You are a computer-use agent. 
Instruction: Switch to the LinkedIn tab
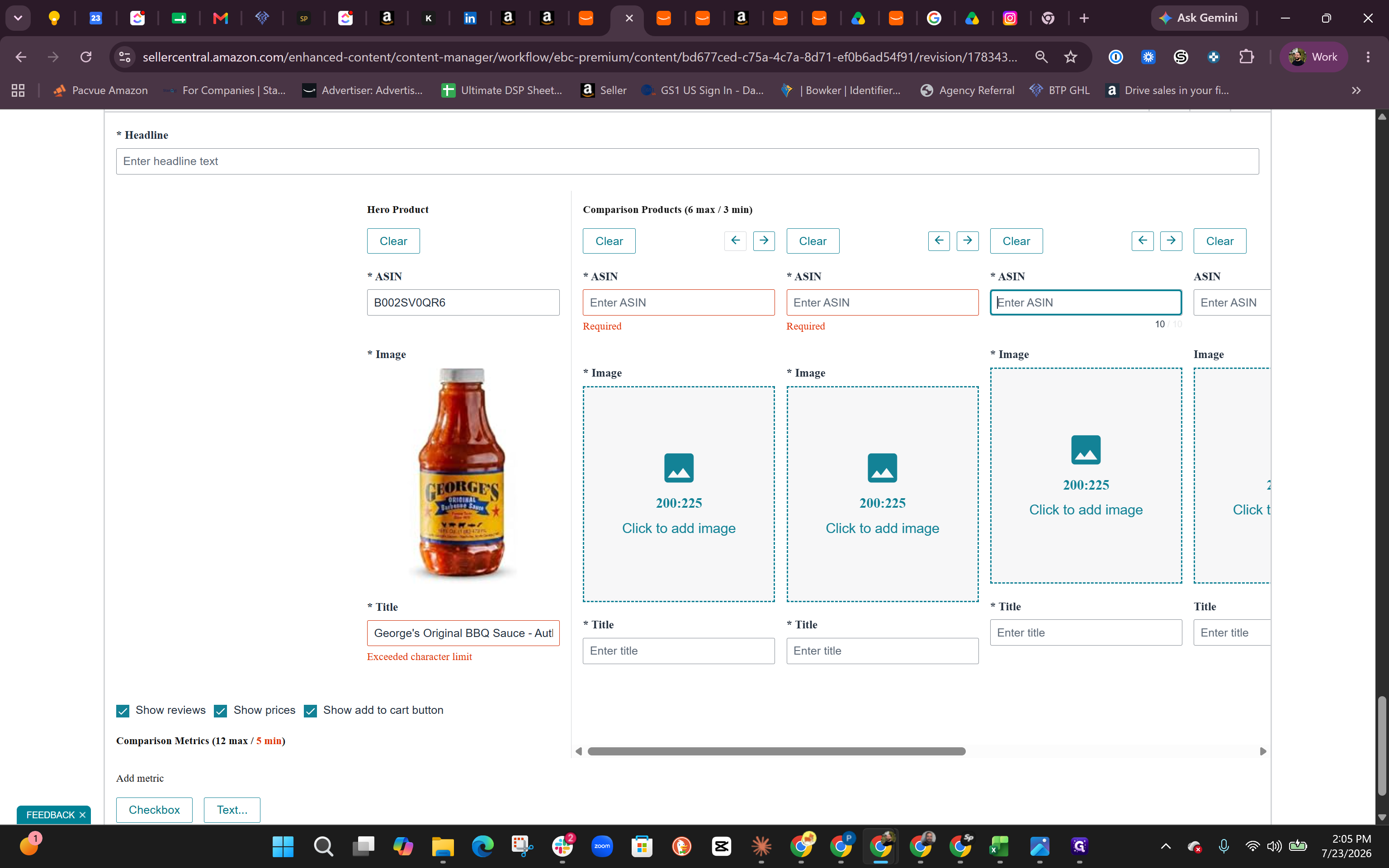point(470,19)
